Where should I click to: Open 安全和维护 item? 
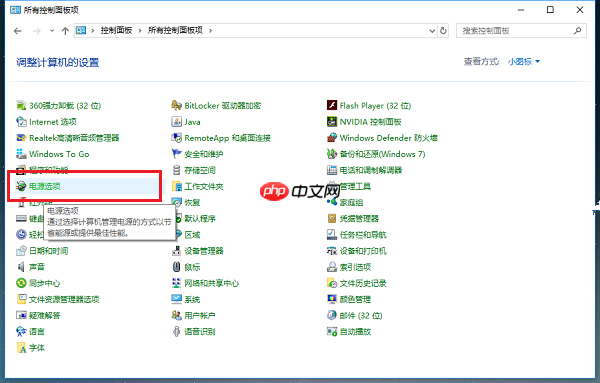point(197,154)
